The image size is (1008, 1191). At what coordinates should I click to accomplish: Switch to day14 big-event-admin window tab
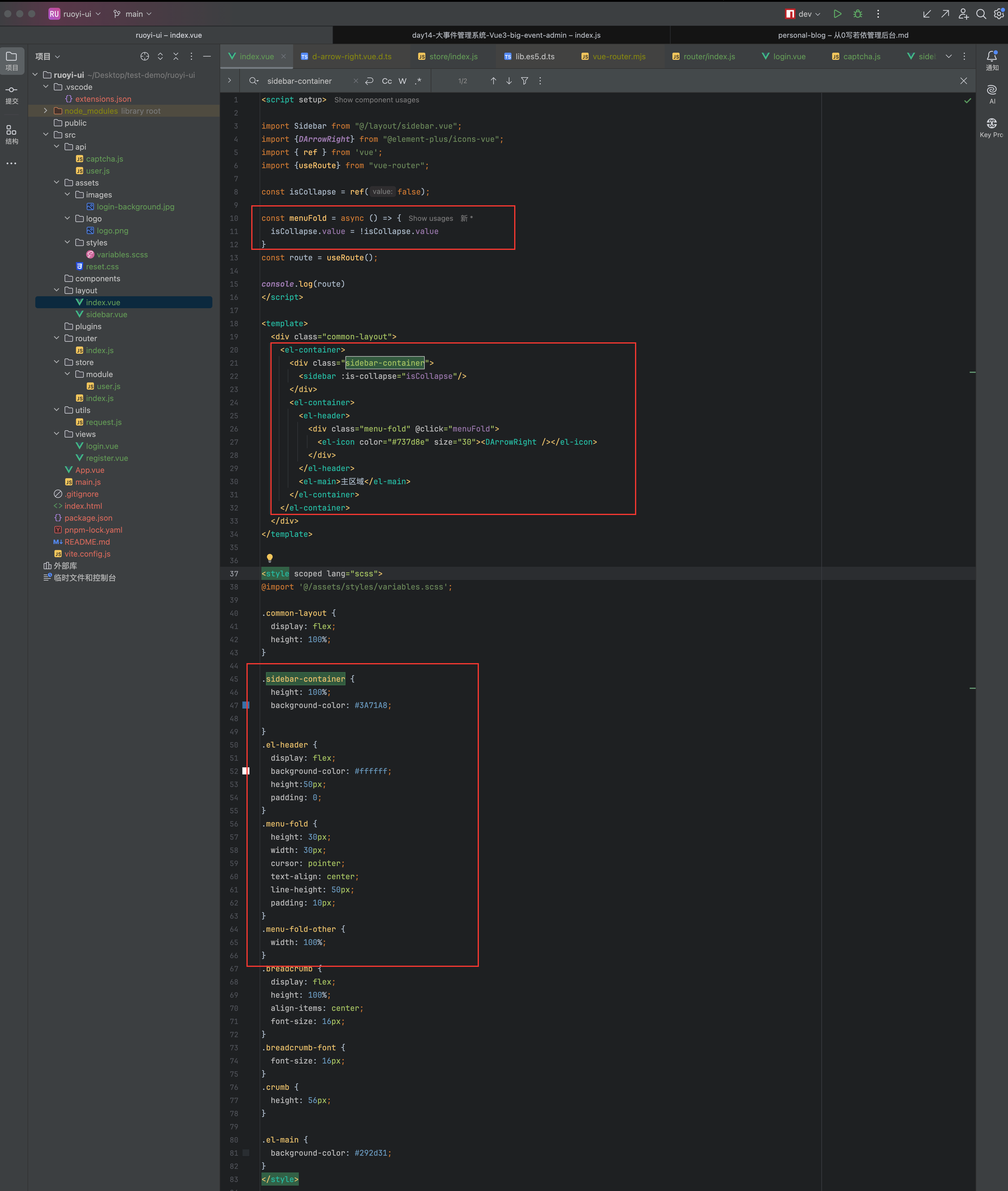[506, 35]
